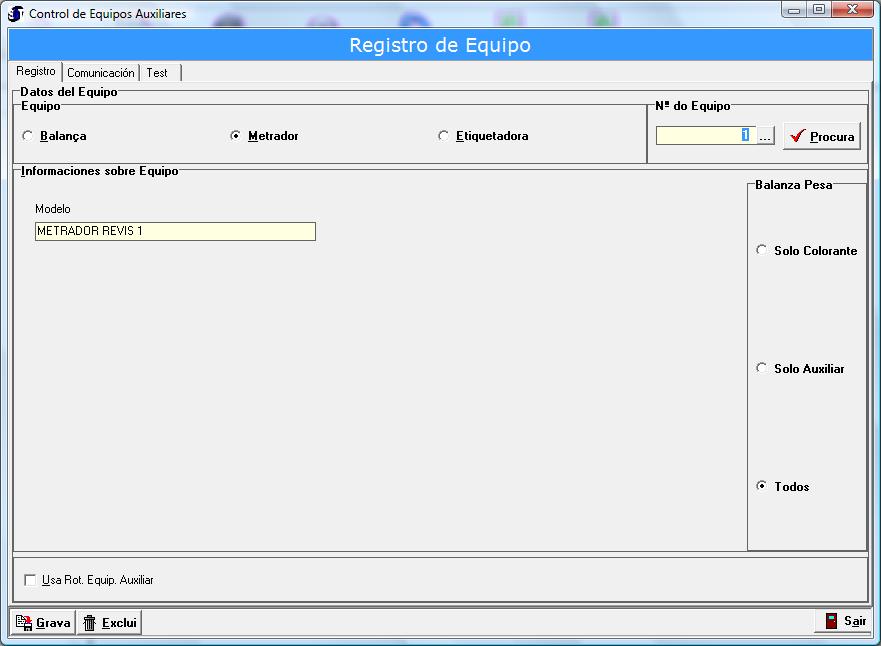This screenshot has height=646, width=881.
Task: Click the red checkmark Procura icon
Action: [x=797, y=136]
